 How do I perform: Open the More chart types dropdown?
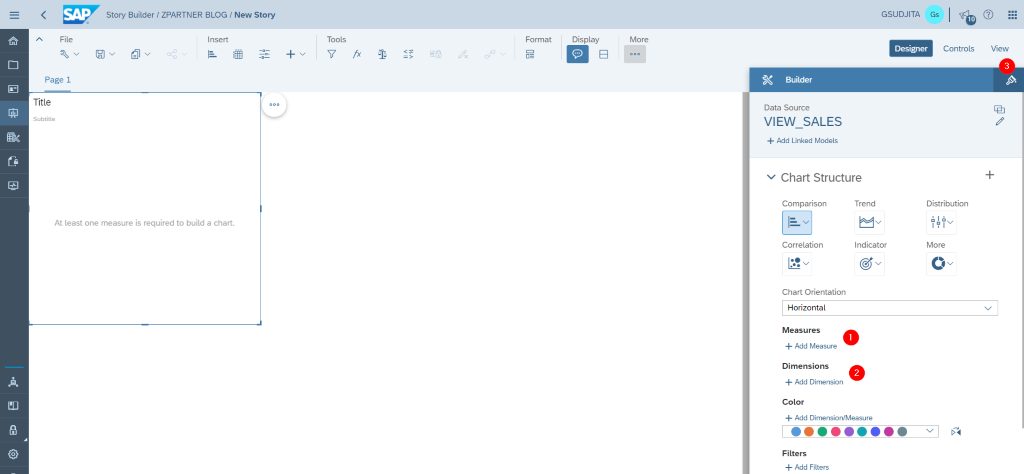tap(941, 264)
